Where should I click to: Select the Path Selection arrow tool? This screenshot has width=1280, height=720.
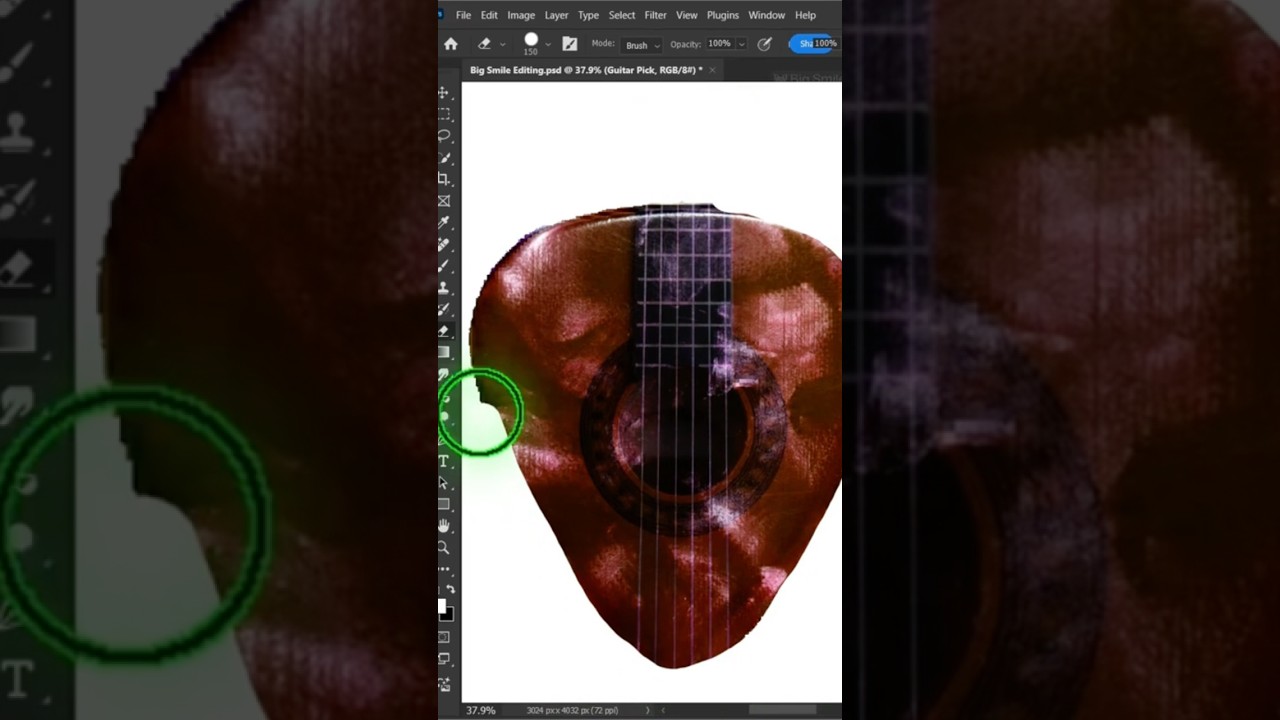click(x=444, y=483)
